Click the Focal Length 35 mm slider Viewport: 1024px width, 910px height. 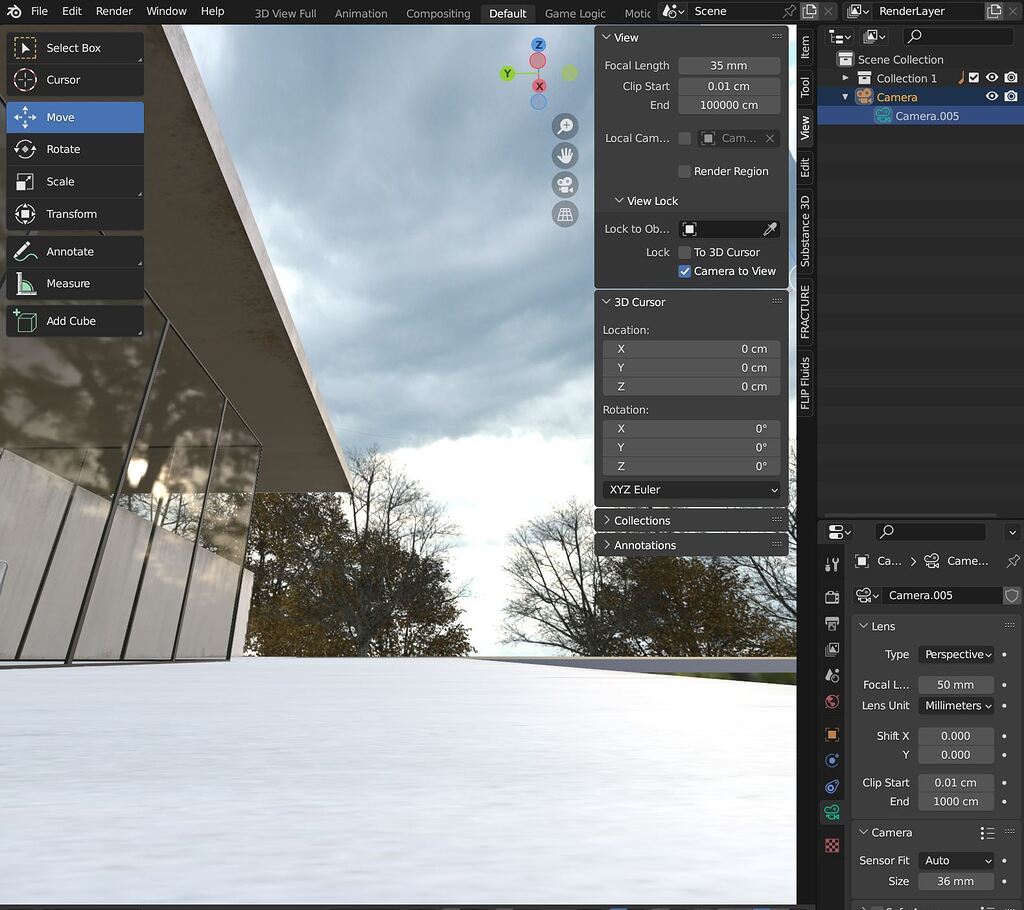pos(729,65)
